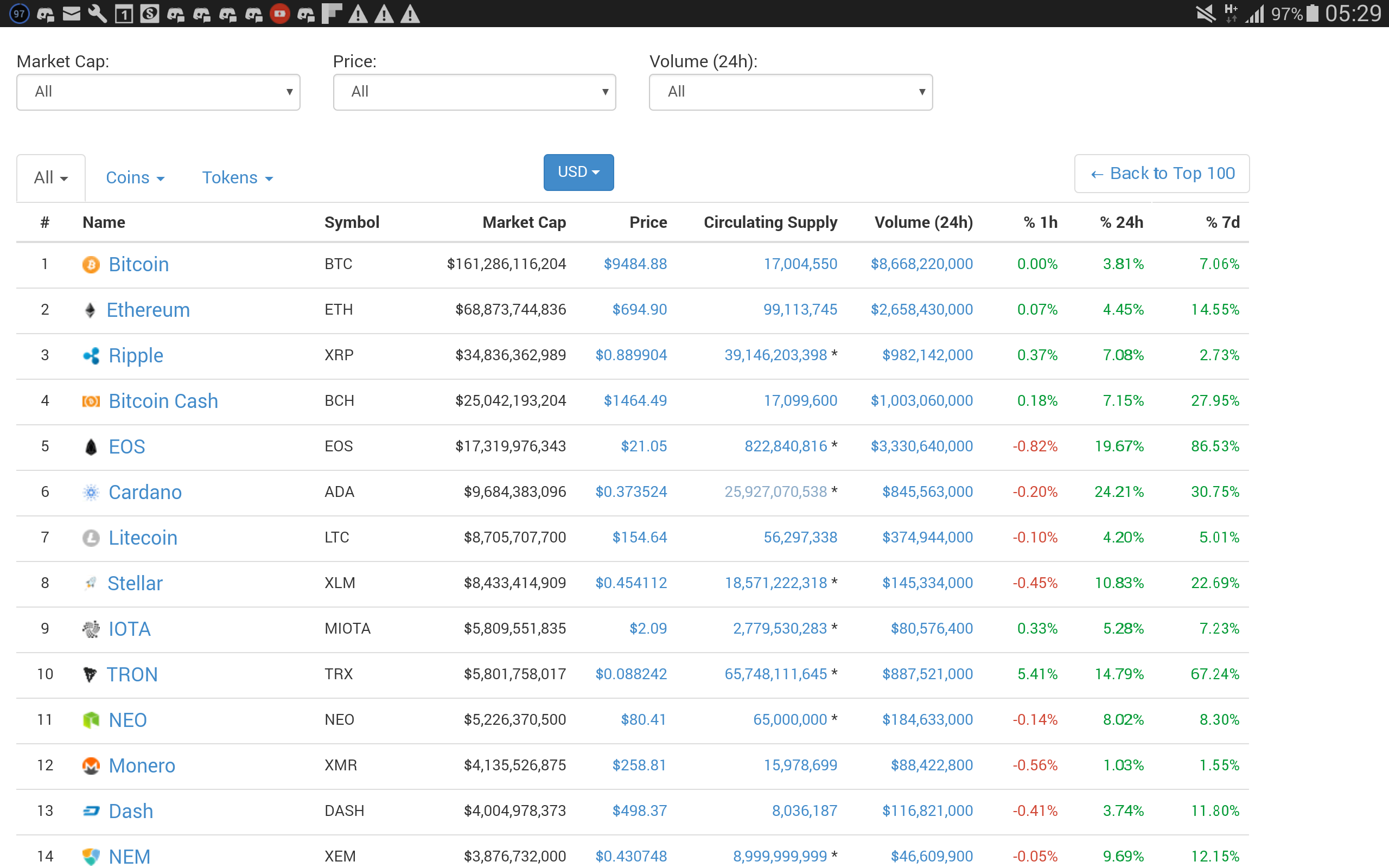Click Ethereum market cap $68,873,744,836
Viewport: 1389px width, 868px height.
point(510,310)
